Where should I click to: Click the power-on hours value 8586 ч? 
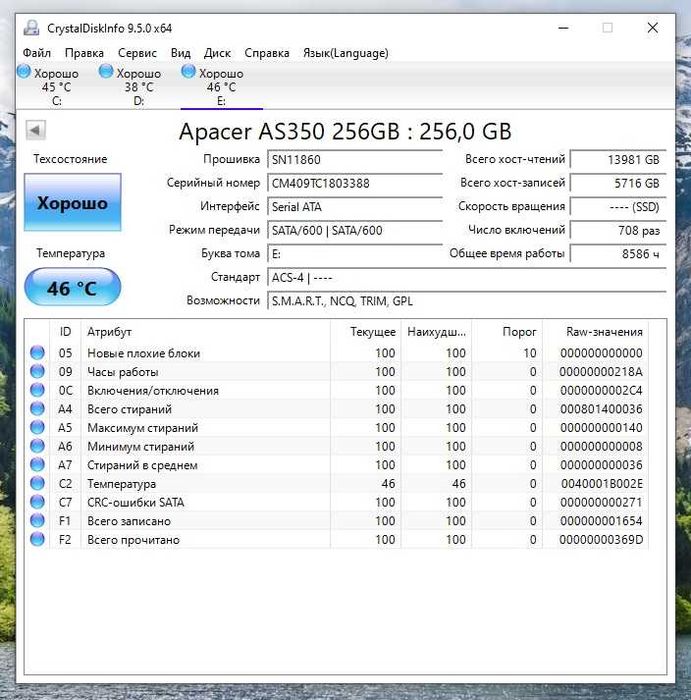[x=618, y=254]
